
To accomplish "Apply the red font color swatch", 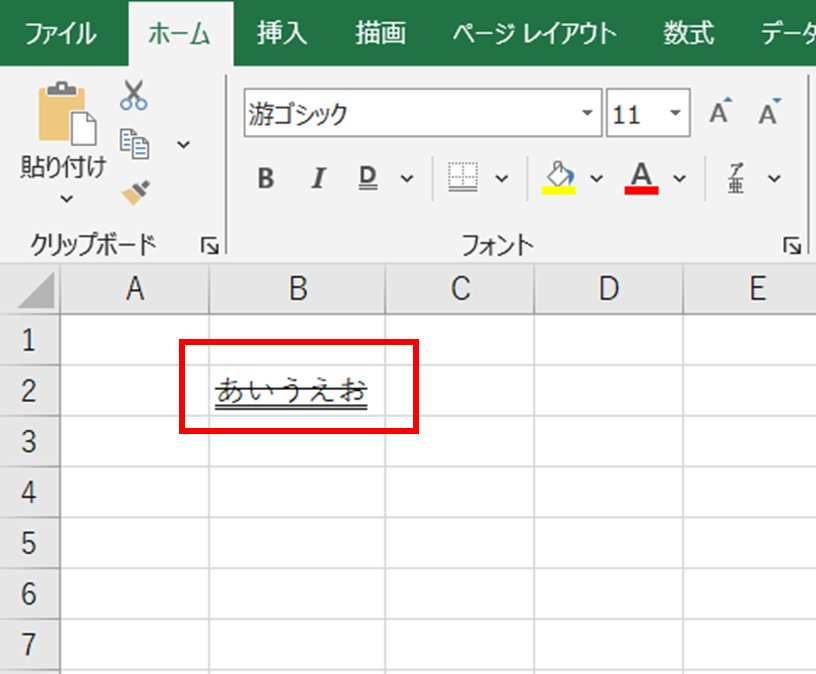I will click(641, 178).
